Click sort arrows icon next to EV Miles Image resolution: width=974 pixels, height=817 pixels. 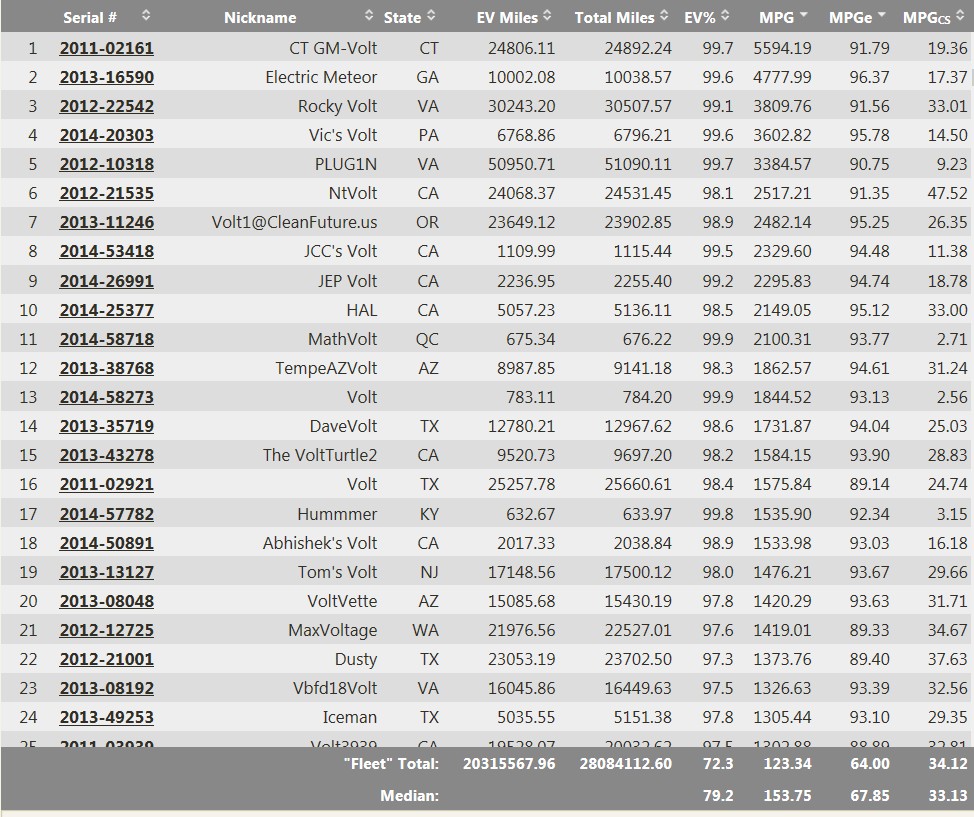pyautogui.click(x=547, y=16)
